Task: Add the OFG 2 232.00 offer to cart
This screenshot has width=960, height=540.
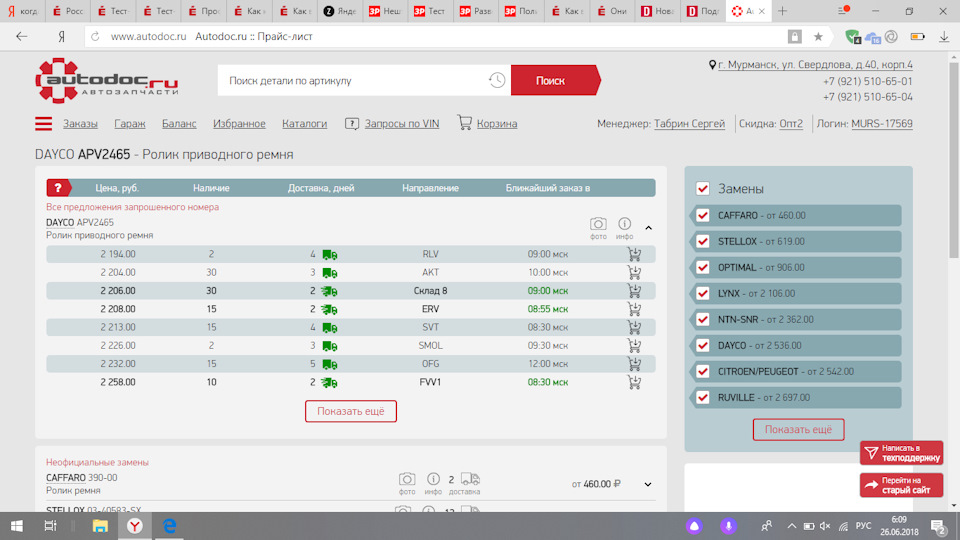Action: (634, 364)
